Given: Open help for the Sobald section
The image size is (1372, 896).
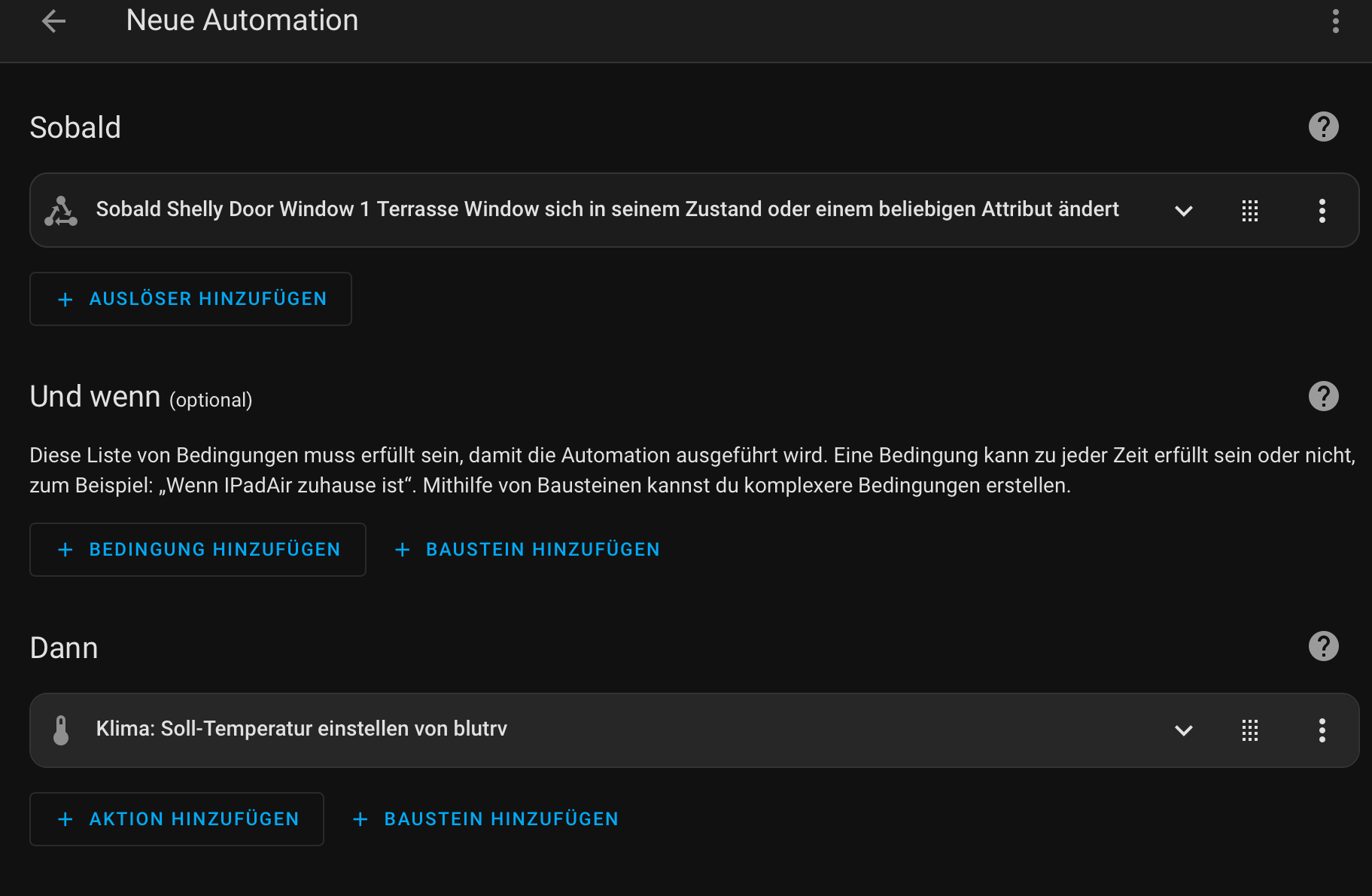Looking at the screenshot, I should pyautogui.click(x=1323, y=126).
